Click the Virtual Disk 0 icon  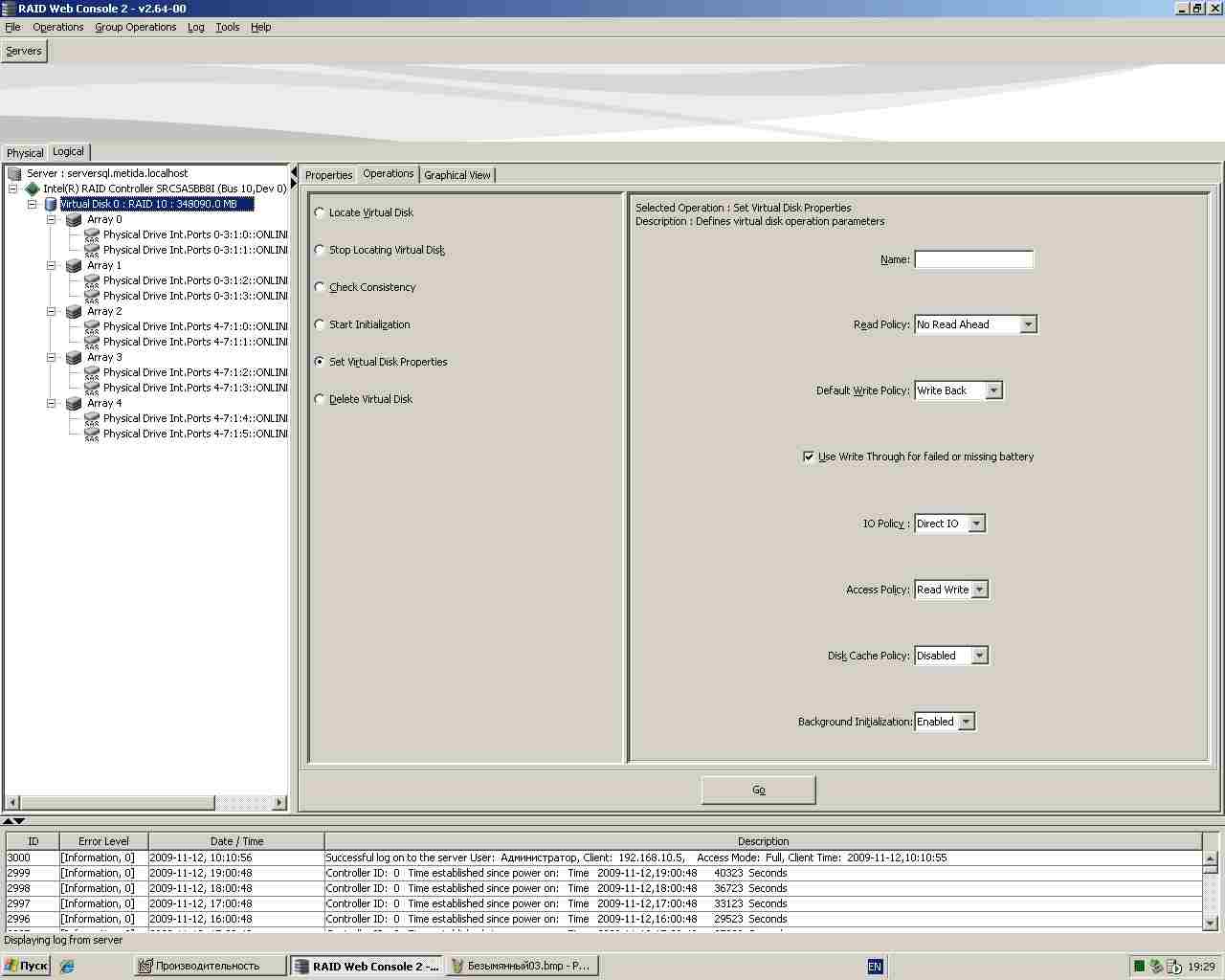[51, 204]
